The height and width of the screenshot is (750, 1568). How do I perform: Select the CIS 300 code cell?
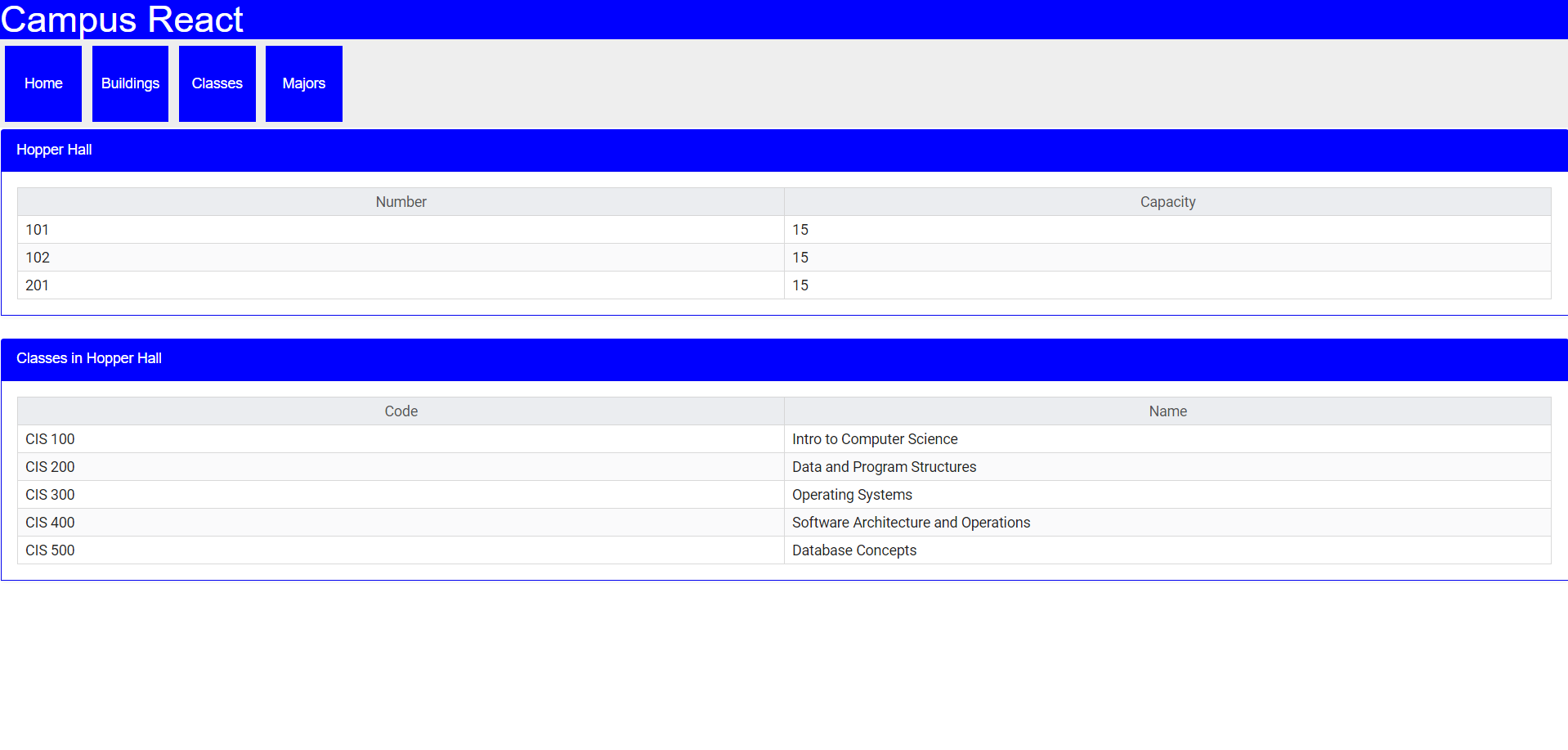pos(401,495)
